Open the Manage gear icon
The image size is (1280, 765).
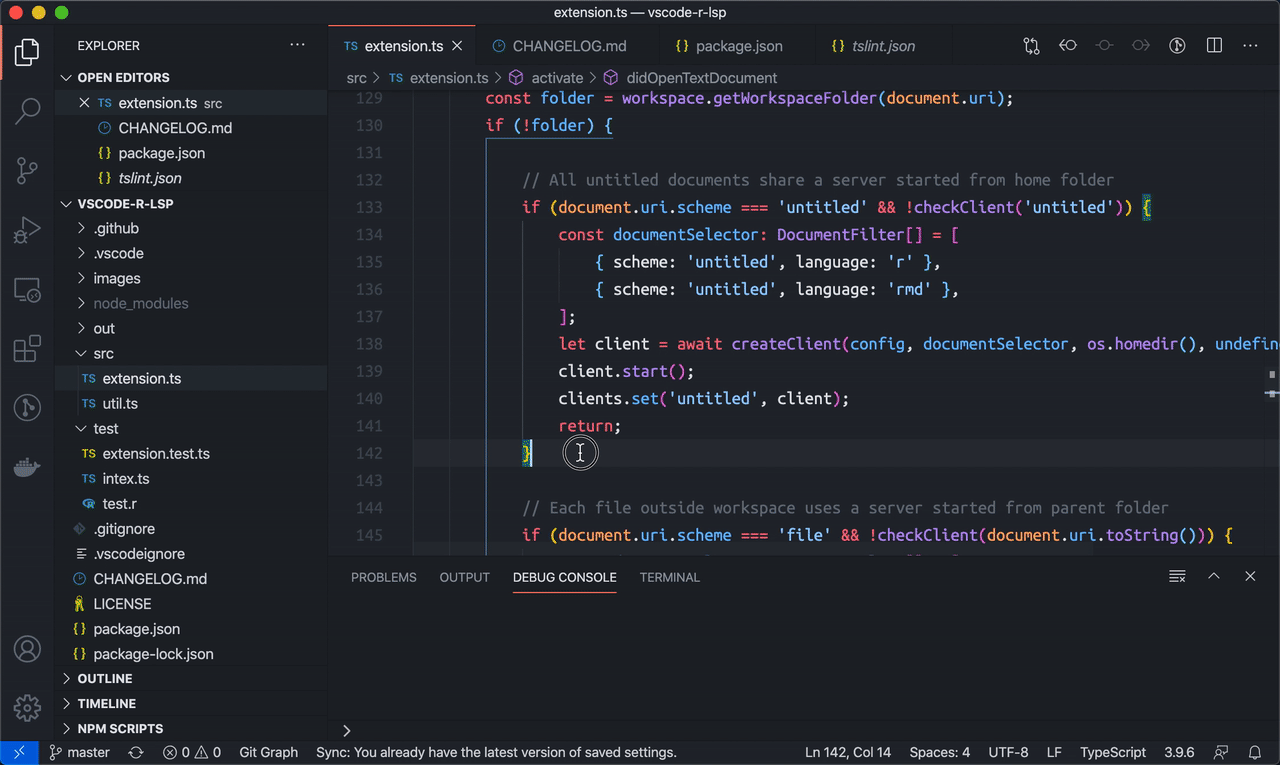pos(27,708)
